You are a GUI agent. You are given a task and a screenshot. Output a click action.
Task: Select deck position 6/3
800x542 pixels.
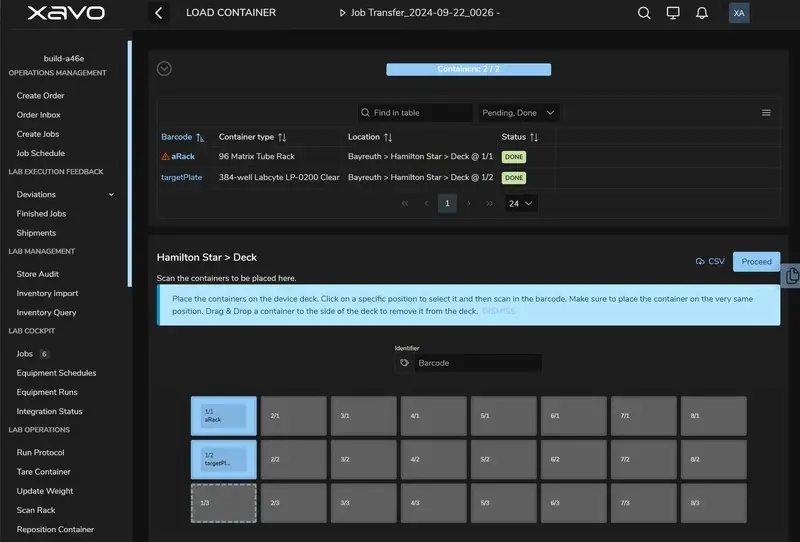(573, 503)
